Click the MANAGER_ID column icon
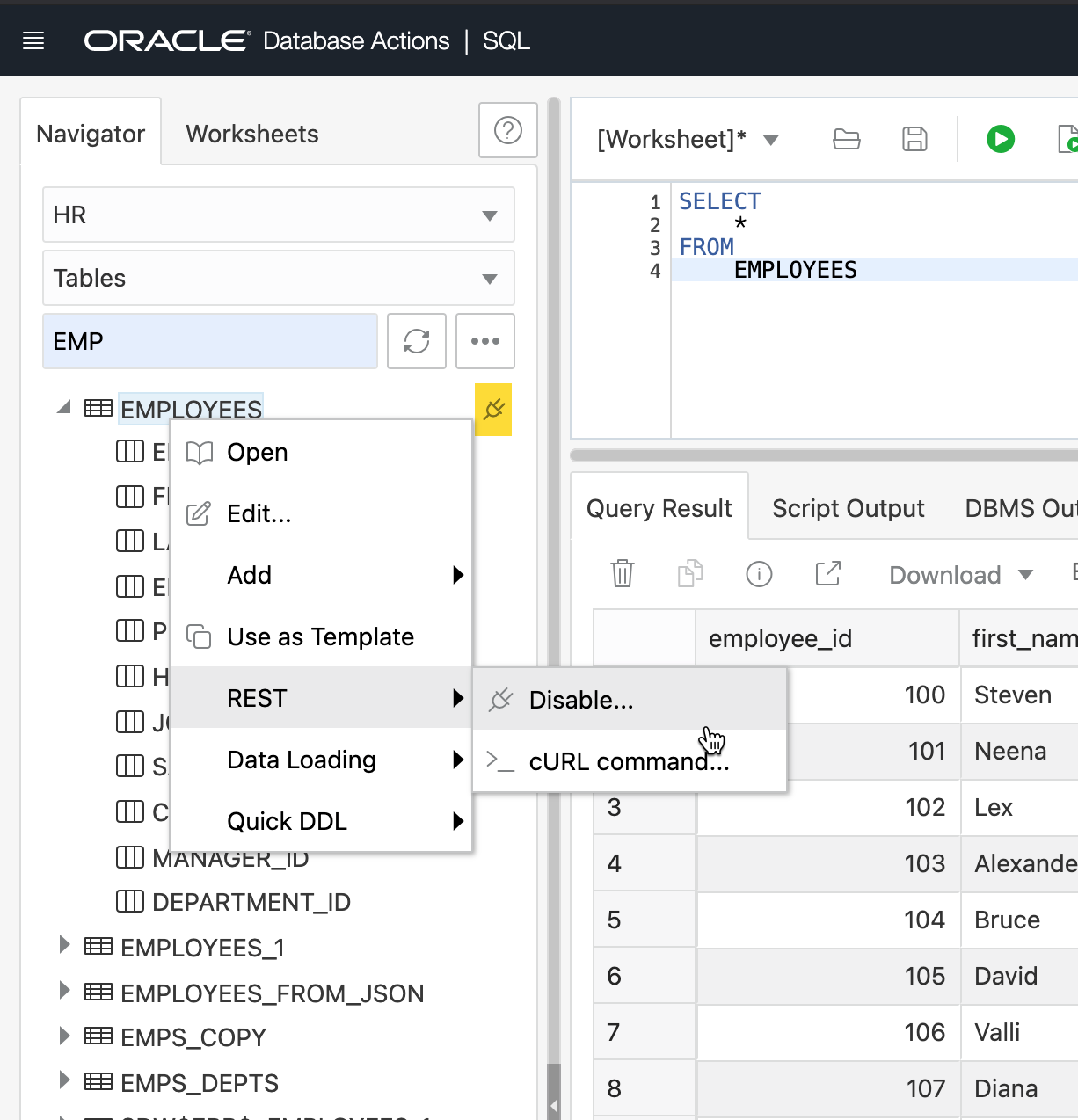This screenshot has height=1120, width=1078. point(130,856)
